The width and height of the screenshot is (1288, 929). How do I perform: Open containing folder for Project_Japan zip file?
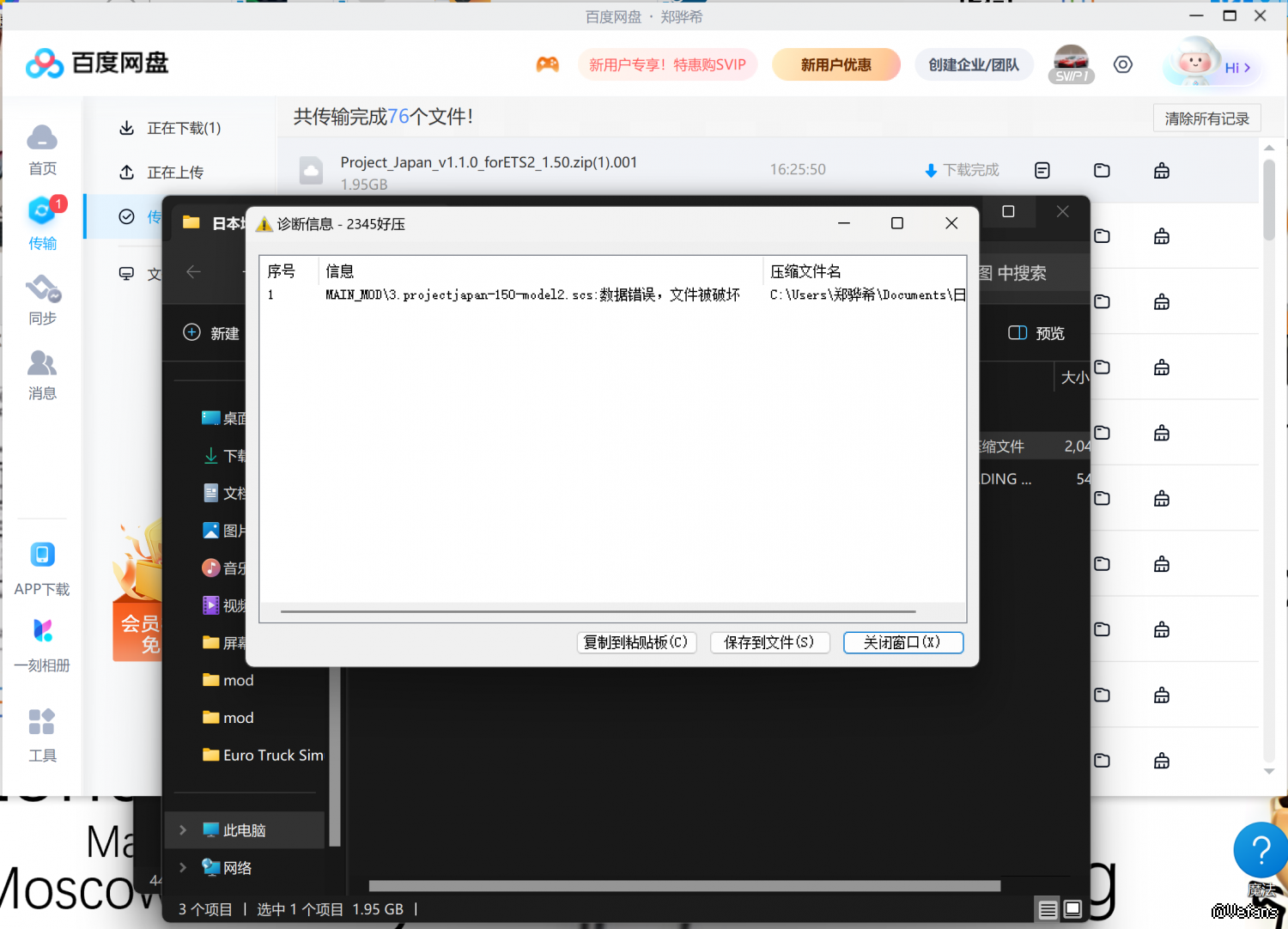coord(1102,171)
